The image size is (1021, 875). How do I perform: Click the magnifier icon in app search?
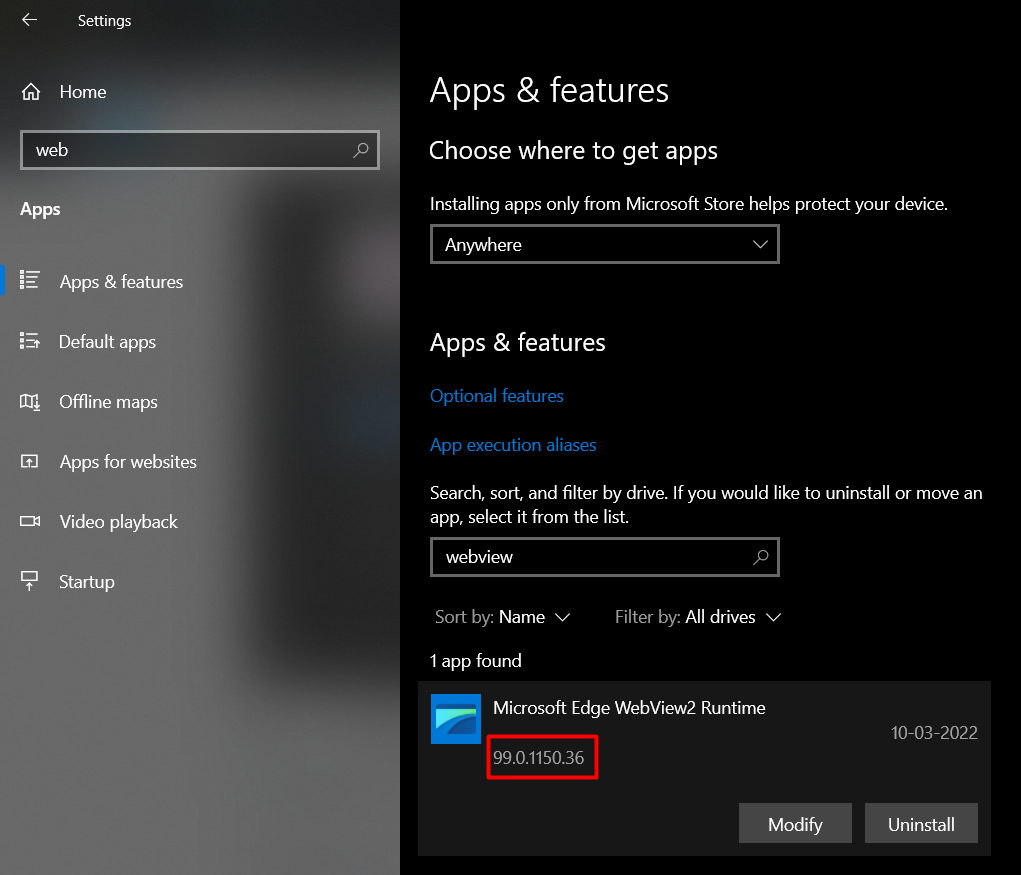(x=761, y=557)
